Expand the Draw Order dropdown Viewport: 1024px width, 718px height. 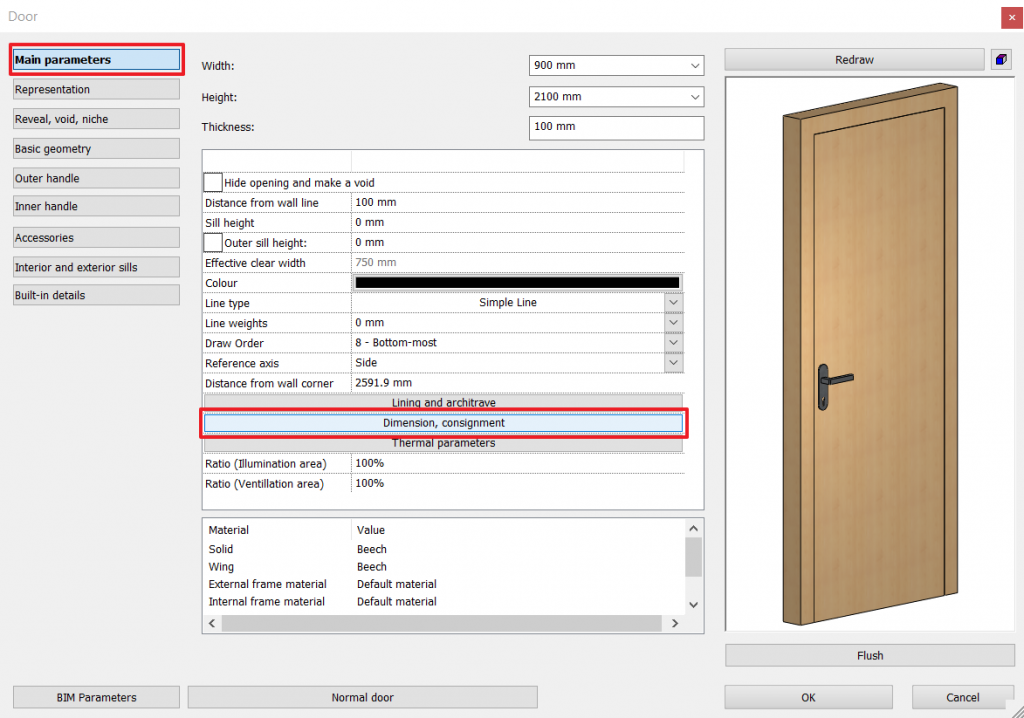coord(674,343)
